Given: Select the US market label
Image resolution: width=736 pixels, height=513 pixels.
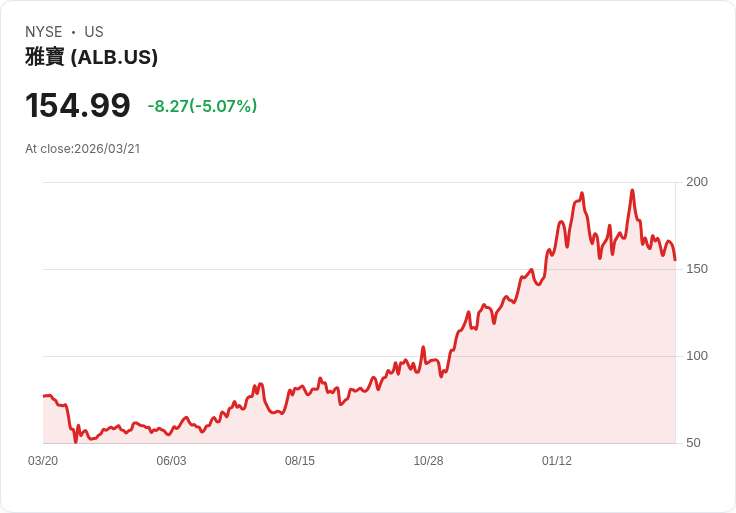Looking at the screenshot, I should point(94,32).
